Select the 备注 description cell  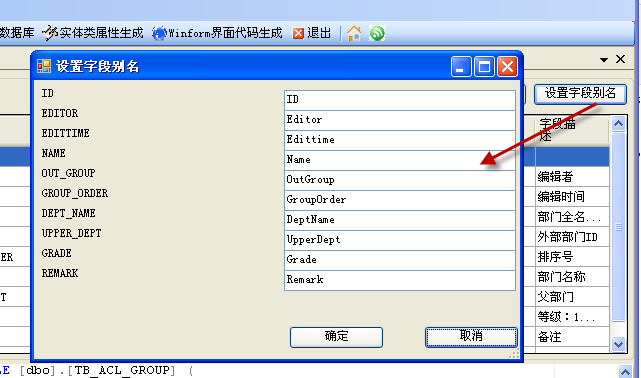point(572,337)
